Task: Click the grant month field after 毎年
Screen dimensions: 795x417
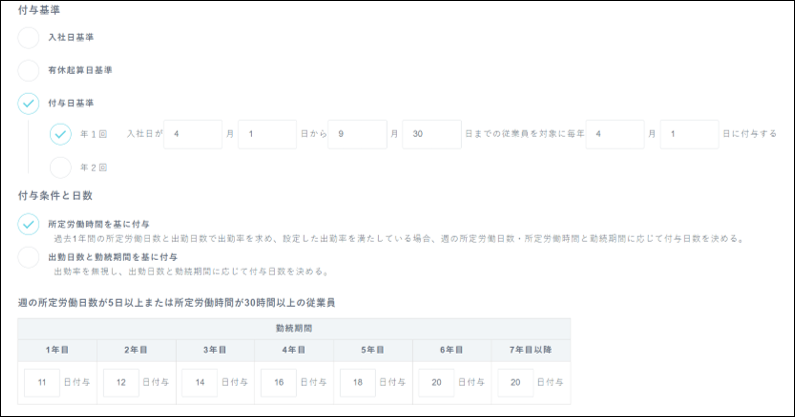Action: (x=614, y=134)
